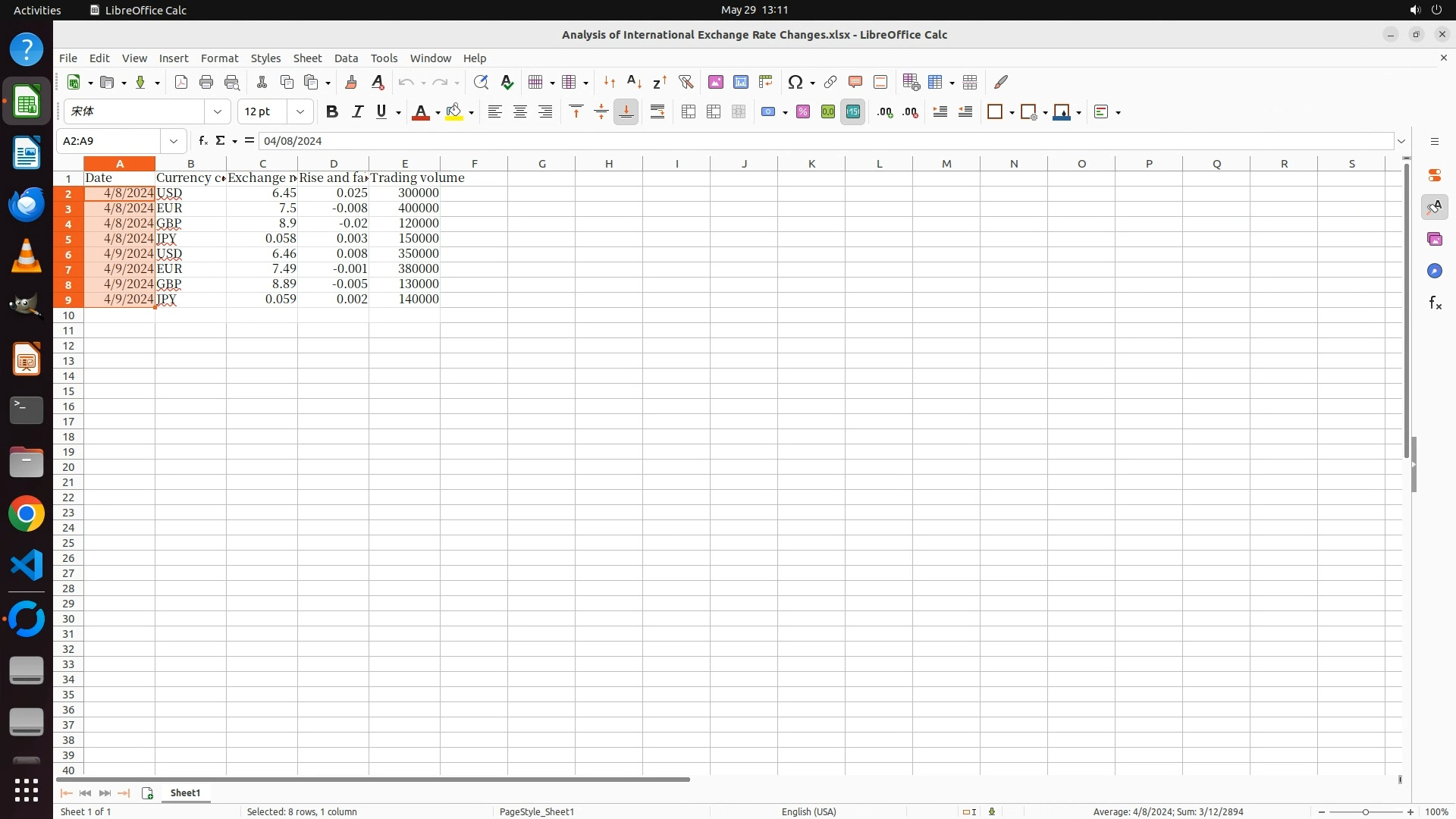Screen dimensions: 1456x819
Task: Toggle Italic text formatting
Action: [357, 112]
